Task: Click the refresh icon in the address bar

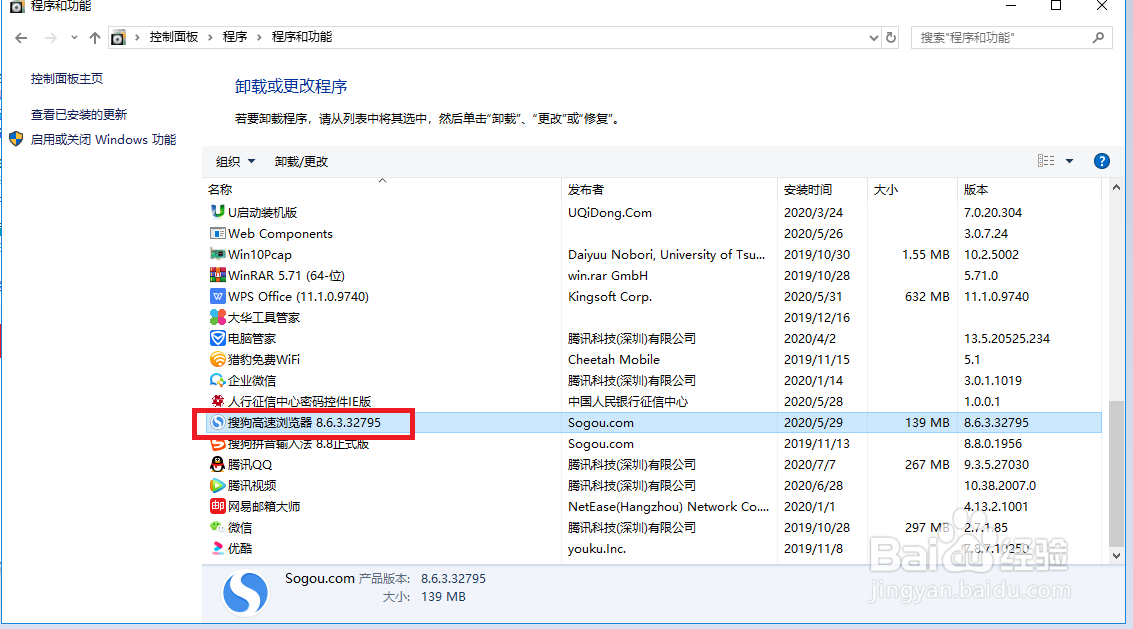Action: 890,37
